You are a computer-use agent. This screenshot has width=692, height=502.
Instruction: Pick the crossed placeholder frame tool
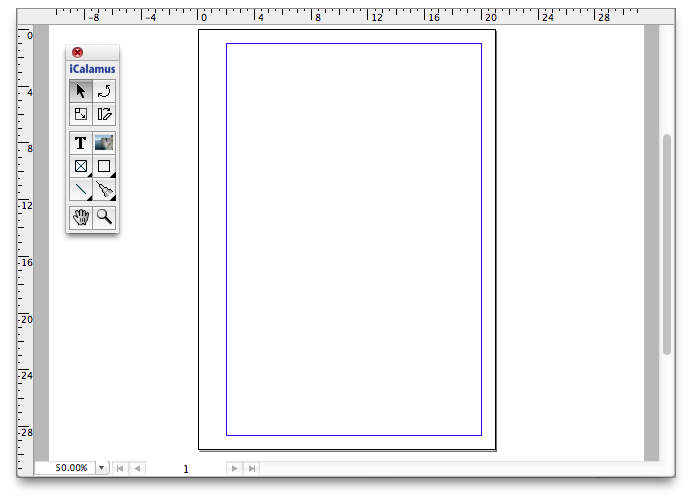pyautogui.click(x=81, y=166)
